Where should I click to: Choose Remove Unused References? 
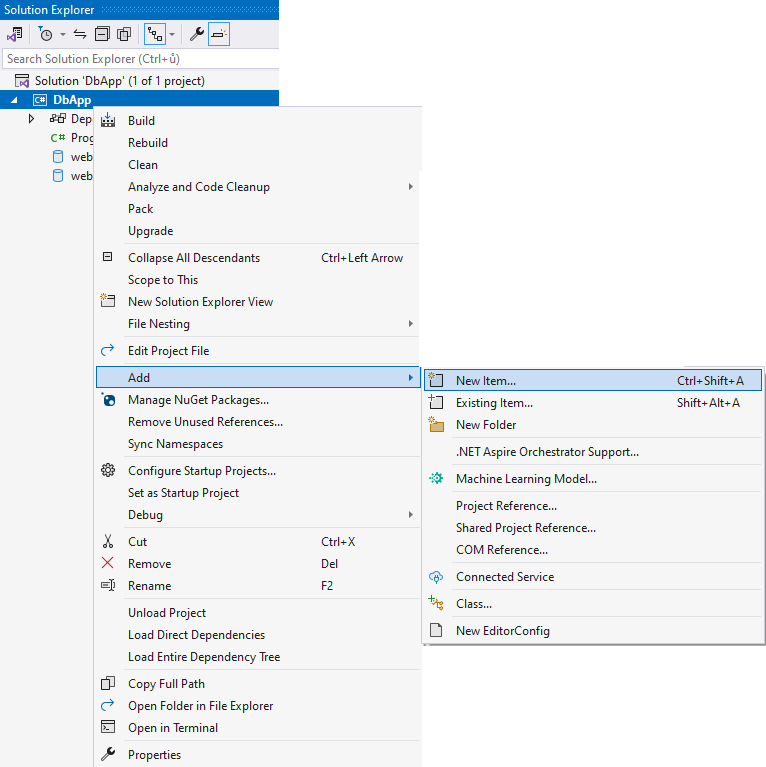tap(258, 422)
